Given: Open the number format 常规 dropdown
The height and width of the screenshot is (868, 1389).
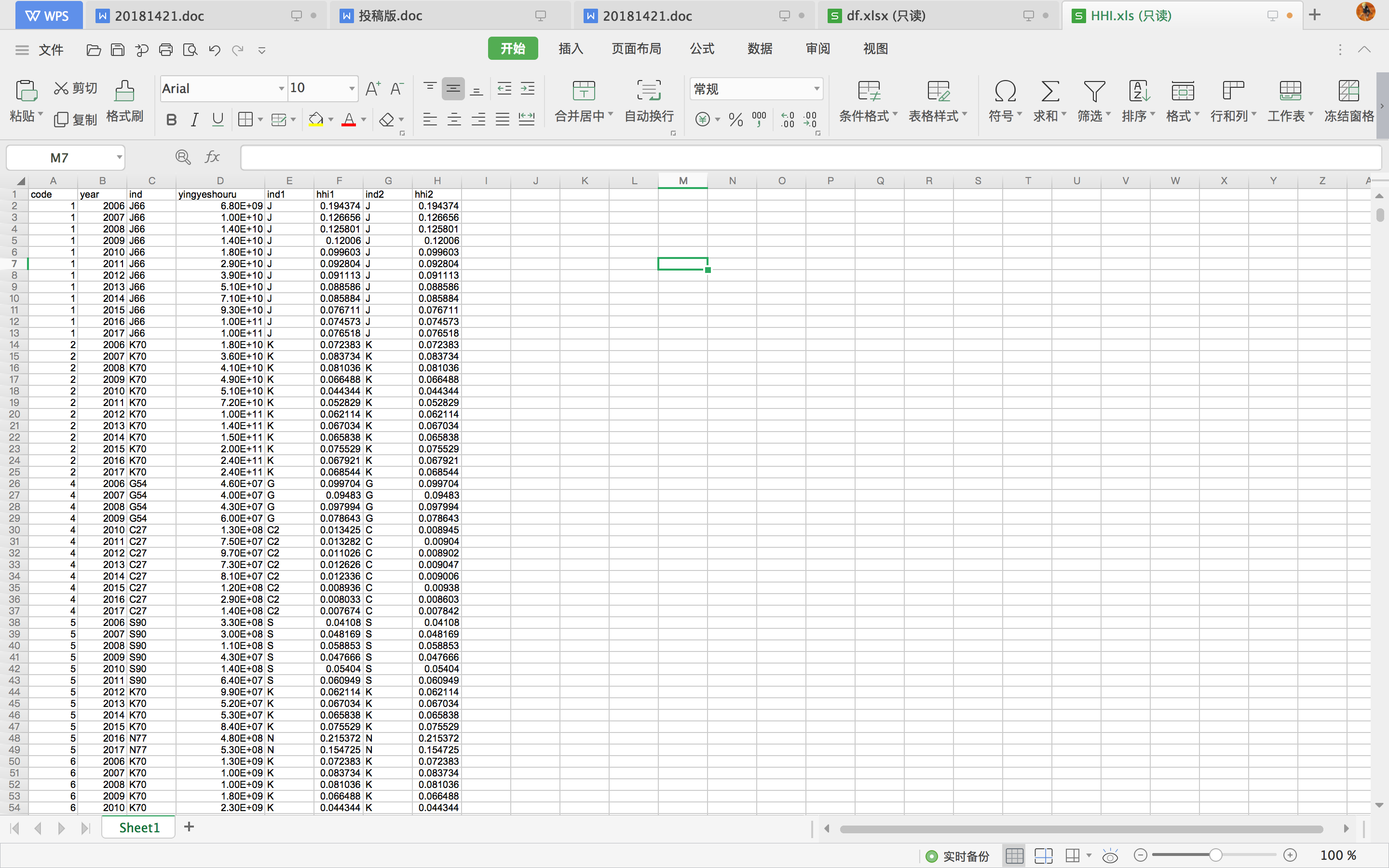Looking at the screenshot, I should pyautogui.click(x=816, y=88).
